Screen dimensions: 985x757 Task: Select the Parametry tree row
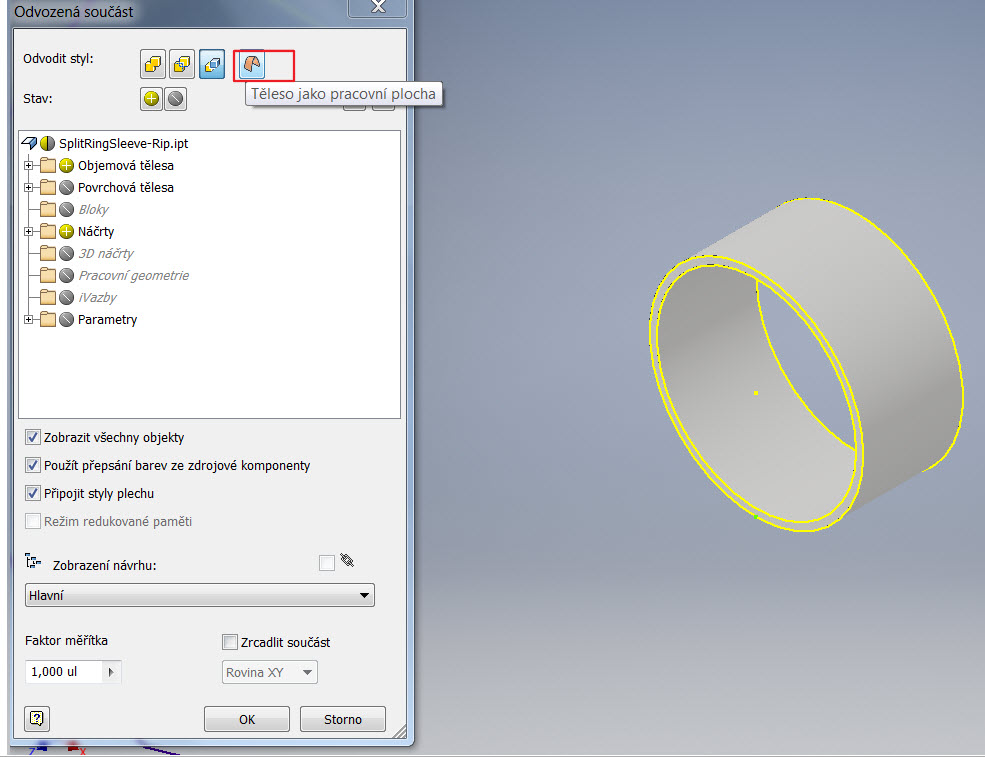coord(107,320)
